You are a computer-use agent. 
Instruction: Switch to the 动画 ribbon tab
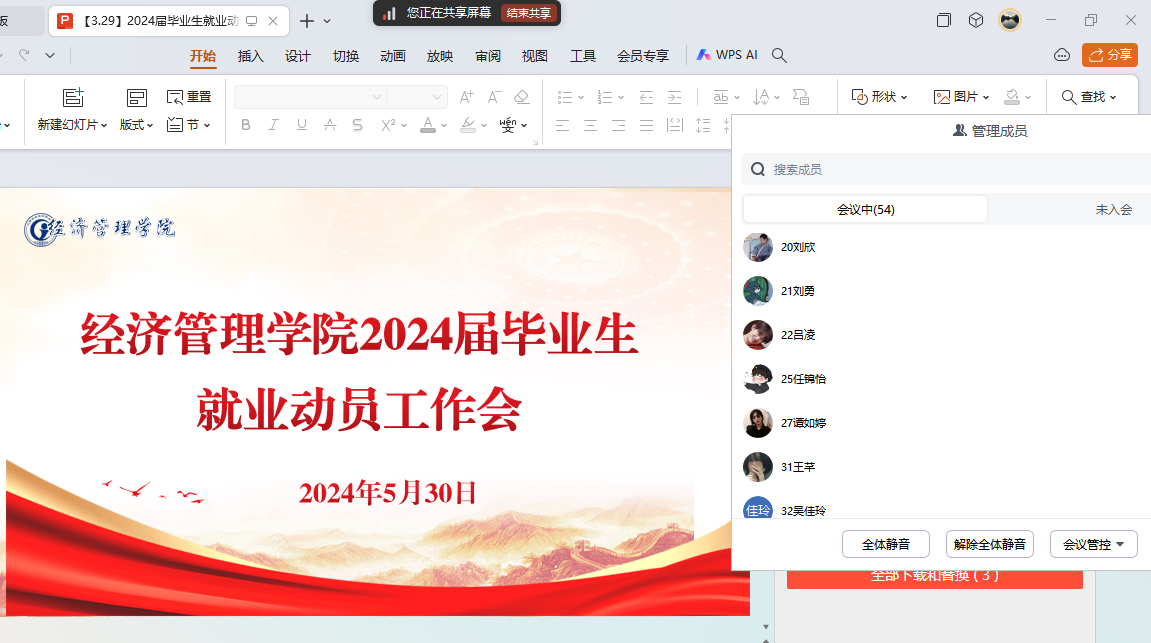point(393,56)
